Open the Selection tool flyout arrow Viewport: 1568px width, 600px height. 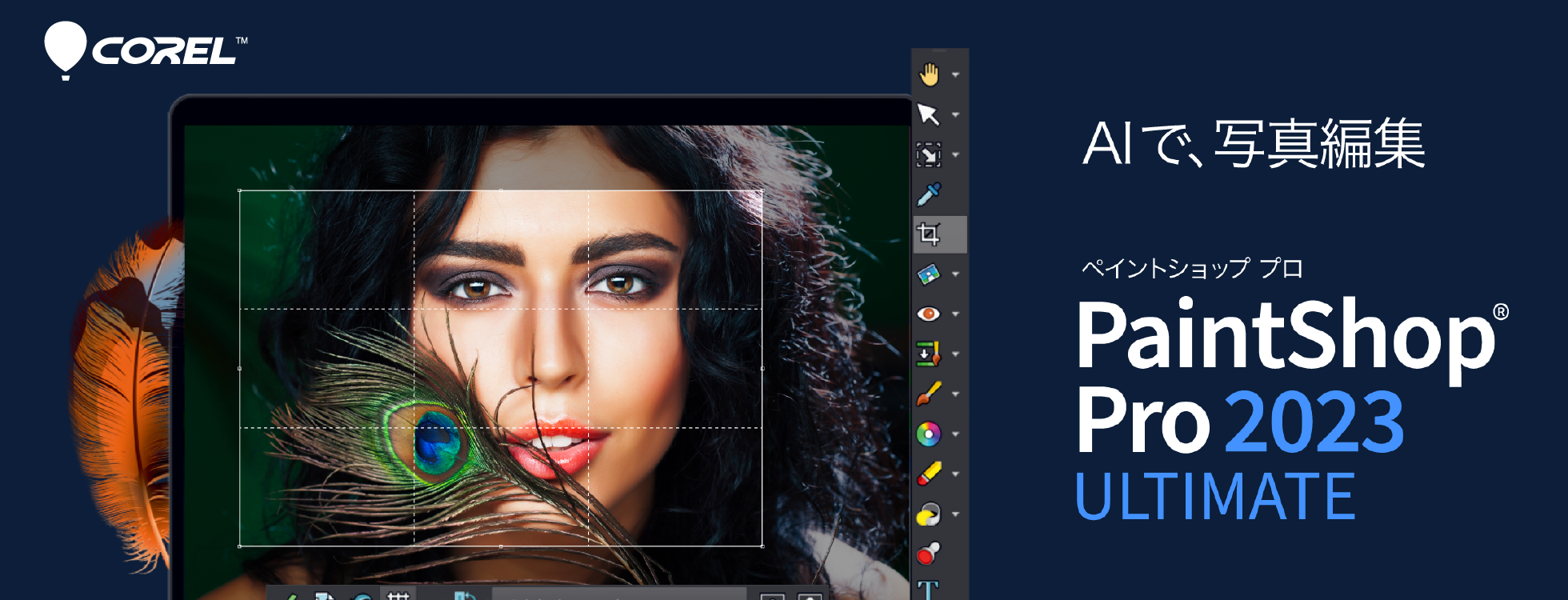955,155
